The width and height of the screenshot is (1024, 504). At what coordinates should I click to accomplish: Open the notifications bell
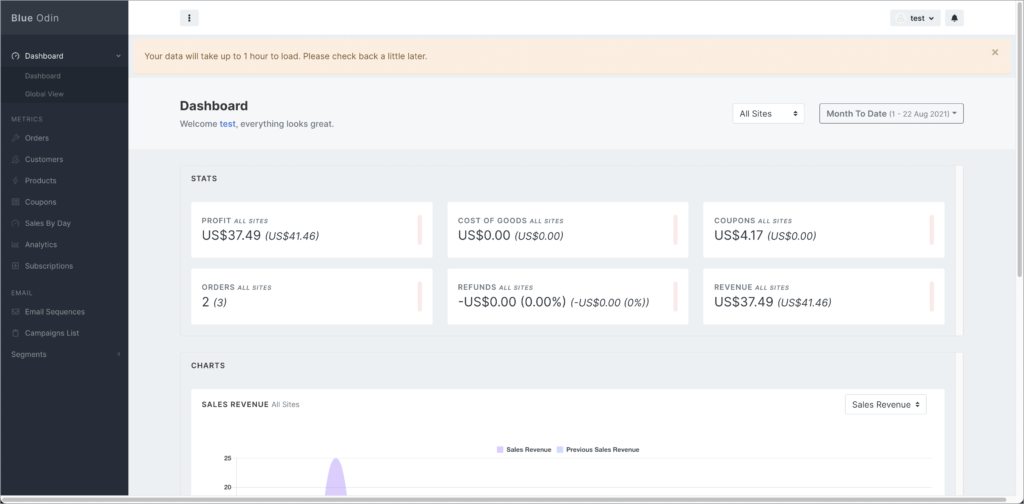[x=954, y=18]
